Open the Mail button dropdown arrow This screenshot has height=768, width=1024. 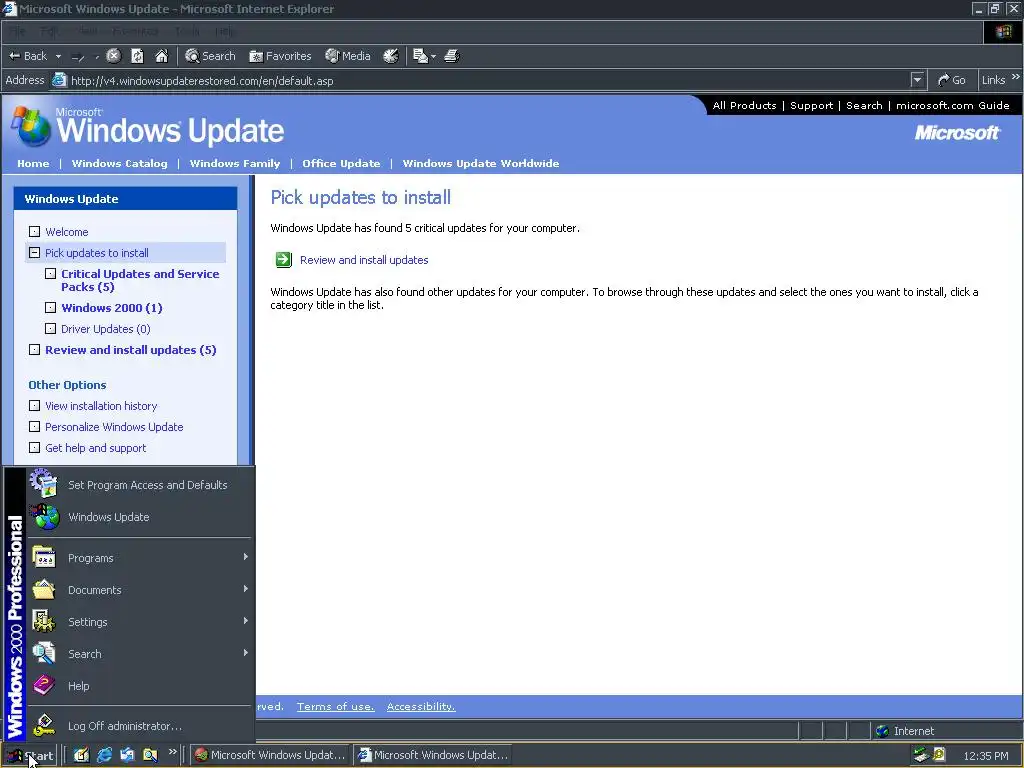click(x=433, y=57)
